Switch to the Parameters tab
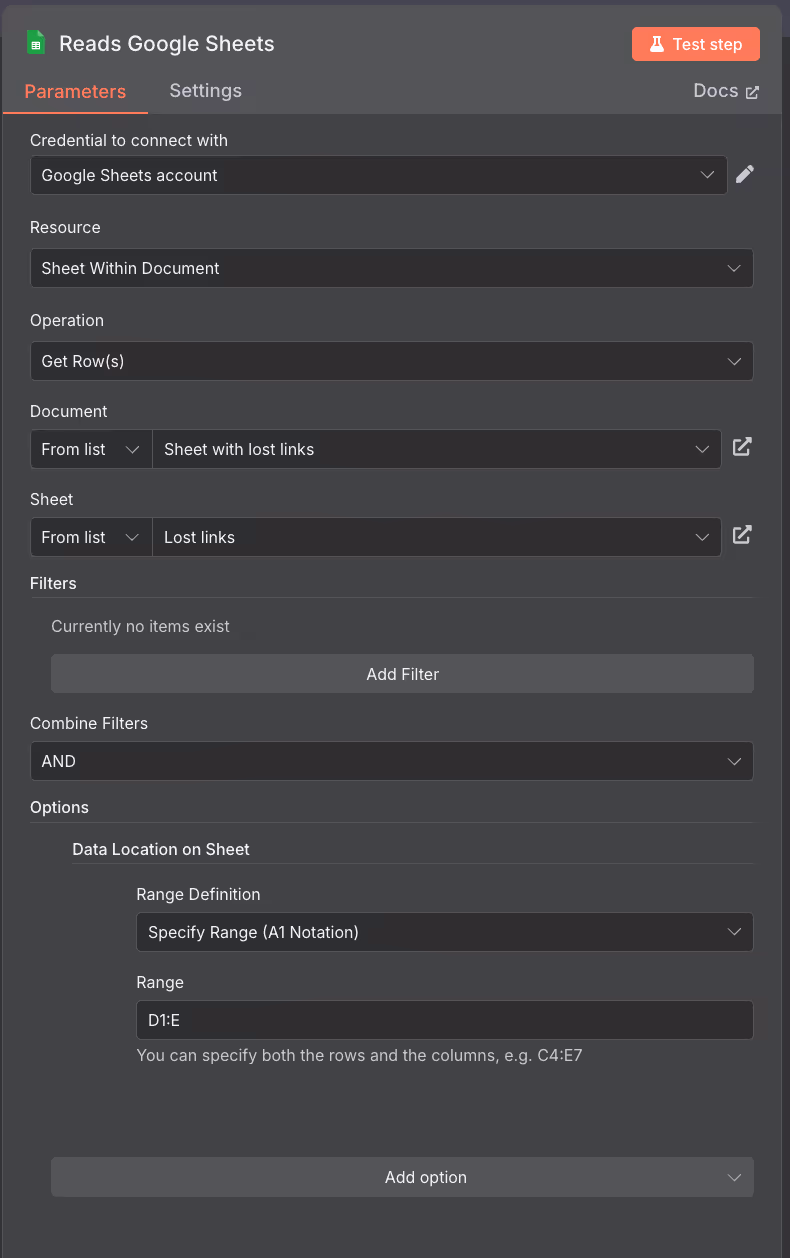 (75, 91)
